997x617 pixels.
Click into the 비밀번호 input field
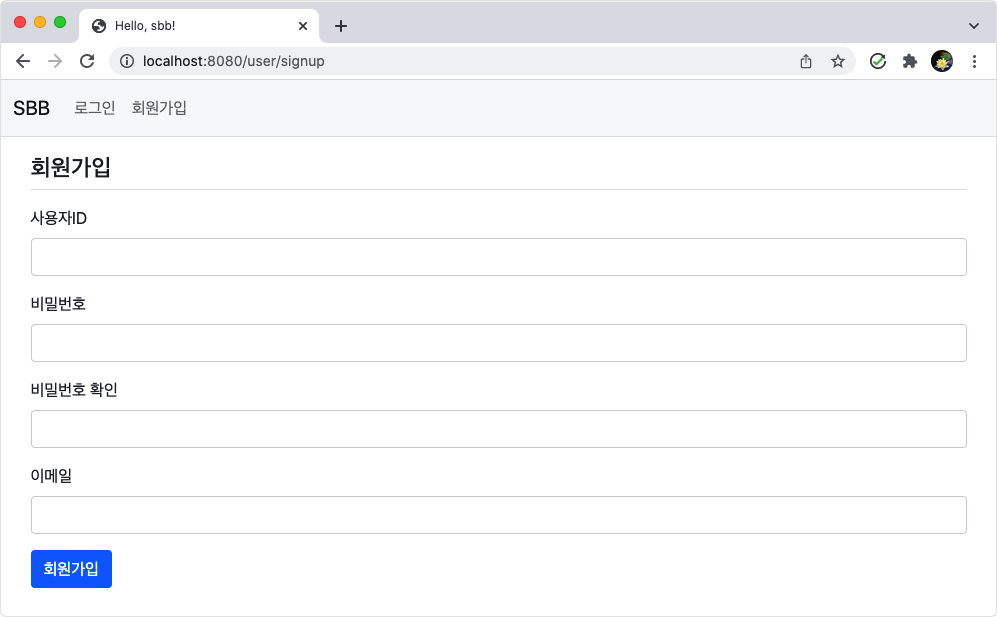coord(498,343)
